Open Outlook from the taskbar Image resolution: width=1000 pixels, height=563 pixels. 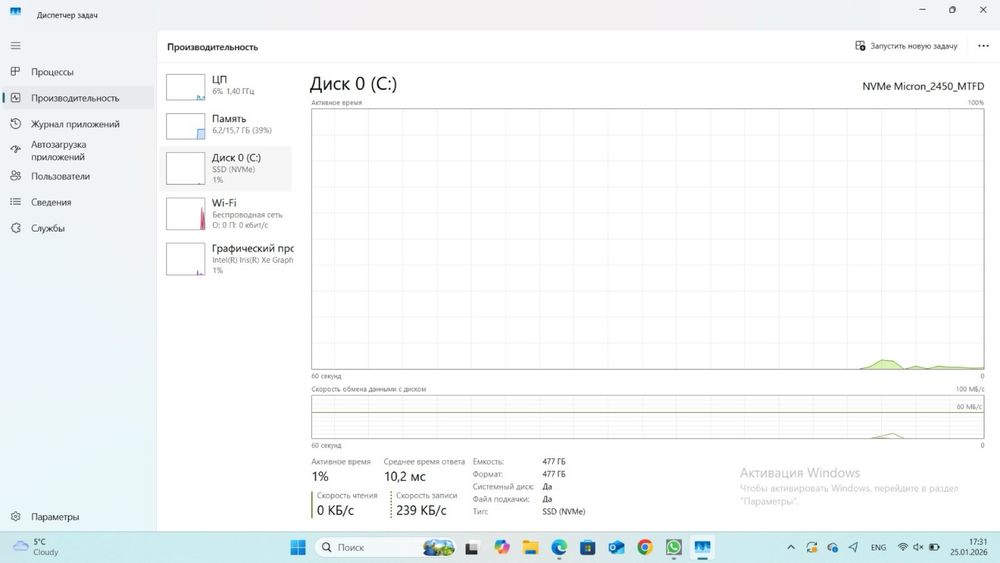(616, 547)
